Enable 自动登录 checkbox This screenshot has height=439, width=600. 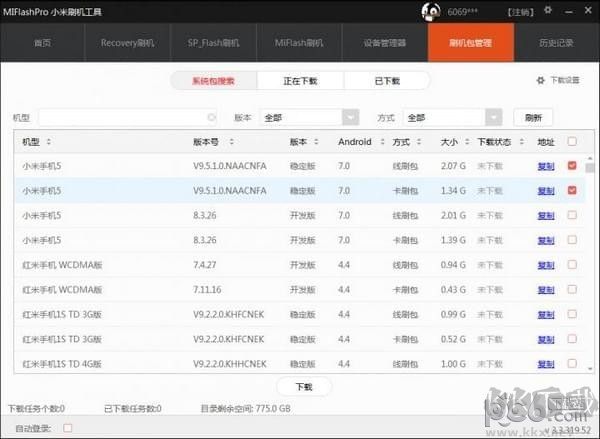[x=68, y=428]
